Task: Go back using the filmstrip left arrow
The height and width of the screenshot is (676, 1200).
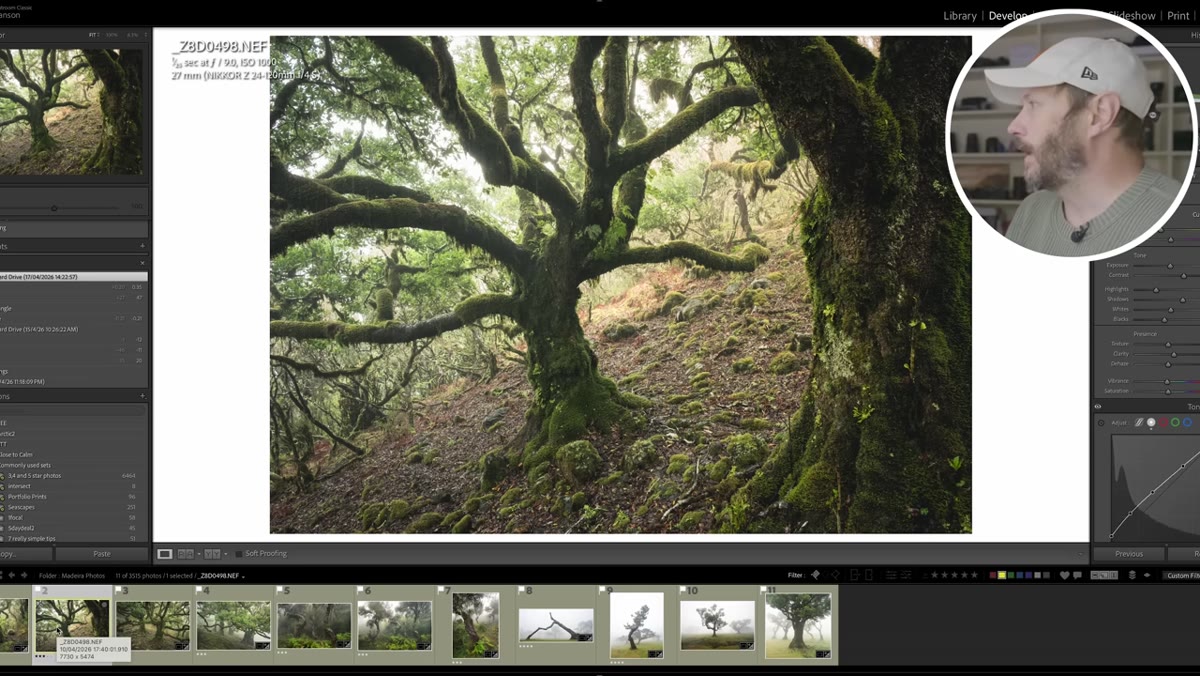Action: (x=11, y=576)
